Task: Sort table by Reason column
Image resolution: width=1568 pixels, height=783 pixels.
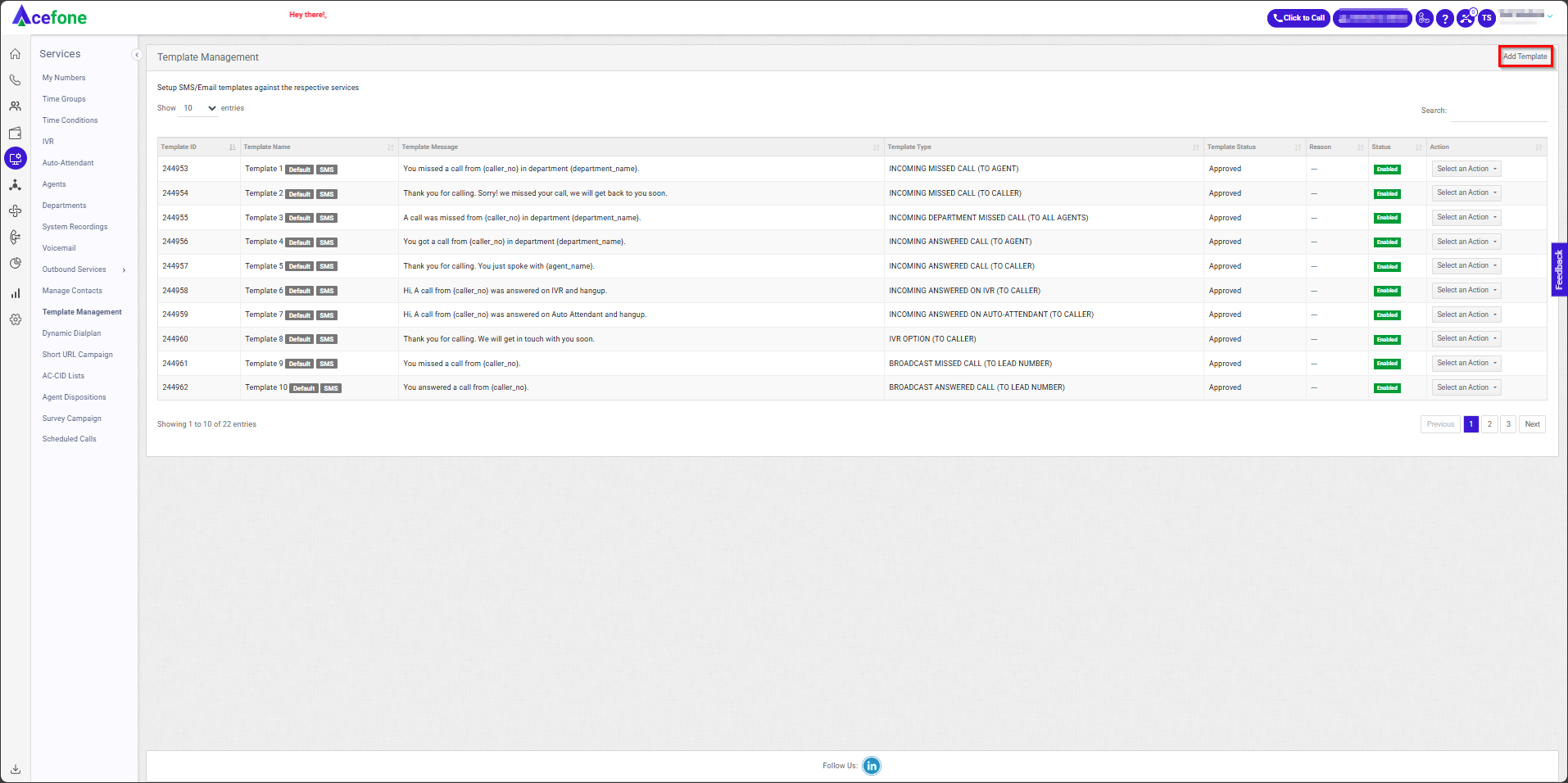Action: pyautogui.click(x=1336, y=147)
